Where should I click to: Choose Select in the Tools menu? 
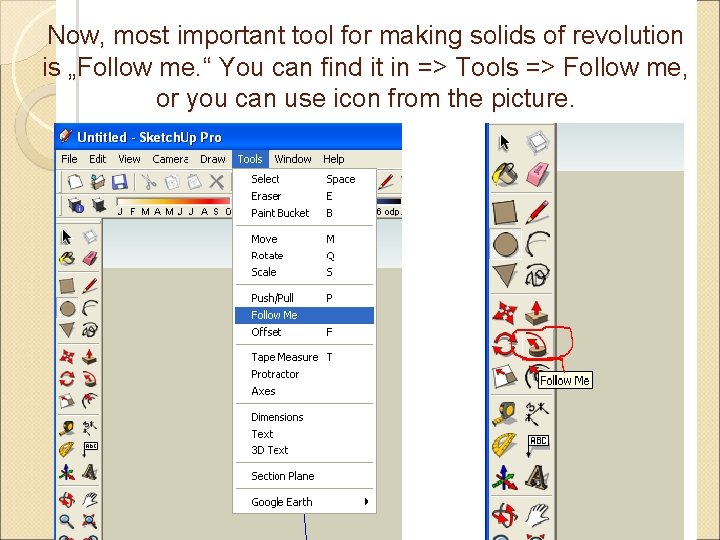tap(304, 179)
